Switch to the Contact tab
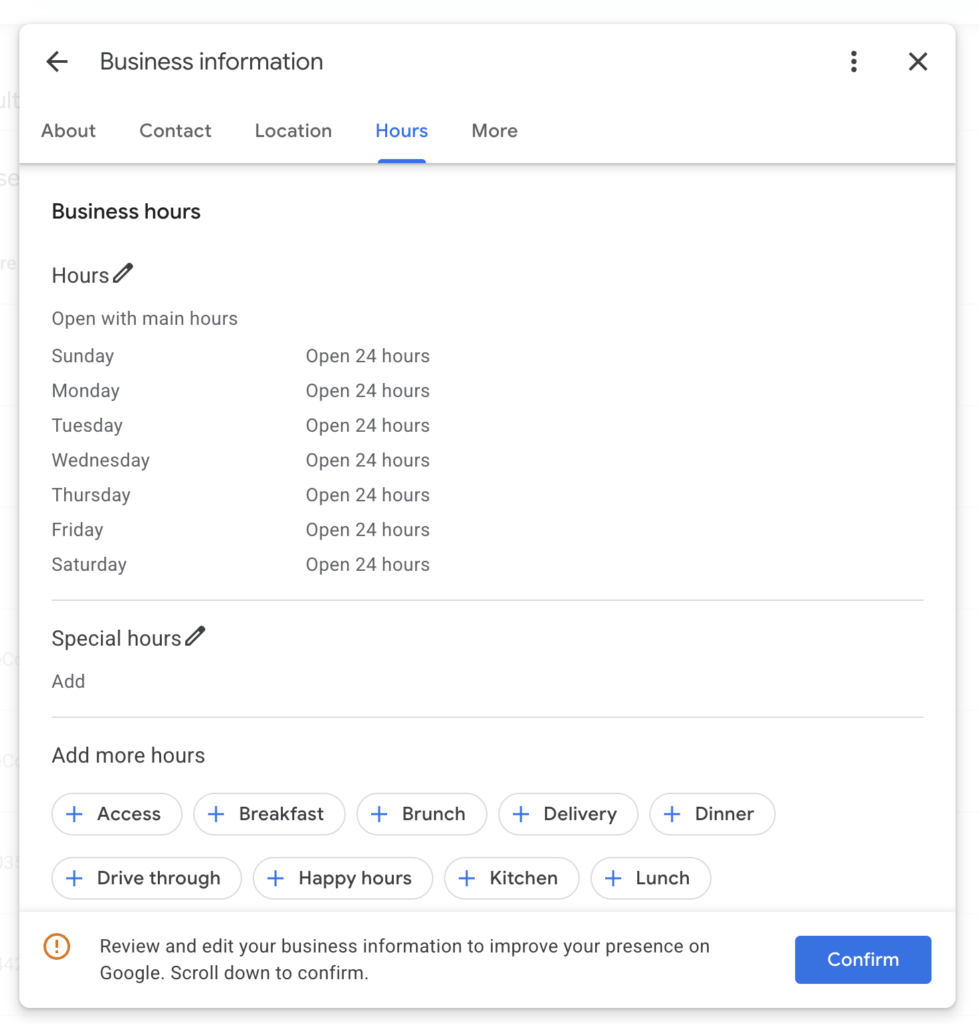Image resolution: width=979 pixels, height=1024 pixels. (x=175, y=131)
